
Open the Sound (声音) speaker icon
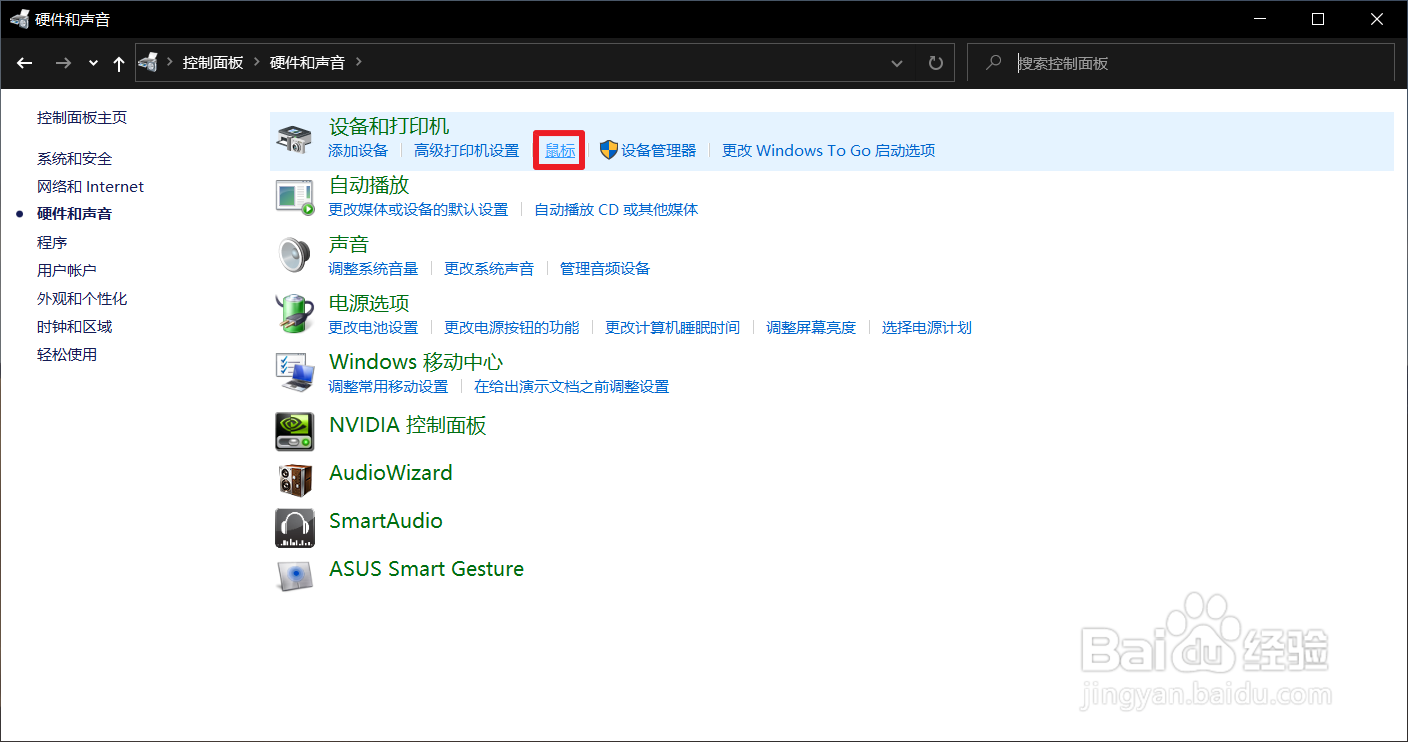pyautogui.click(x=295, y=256)
